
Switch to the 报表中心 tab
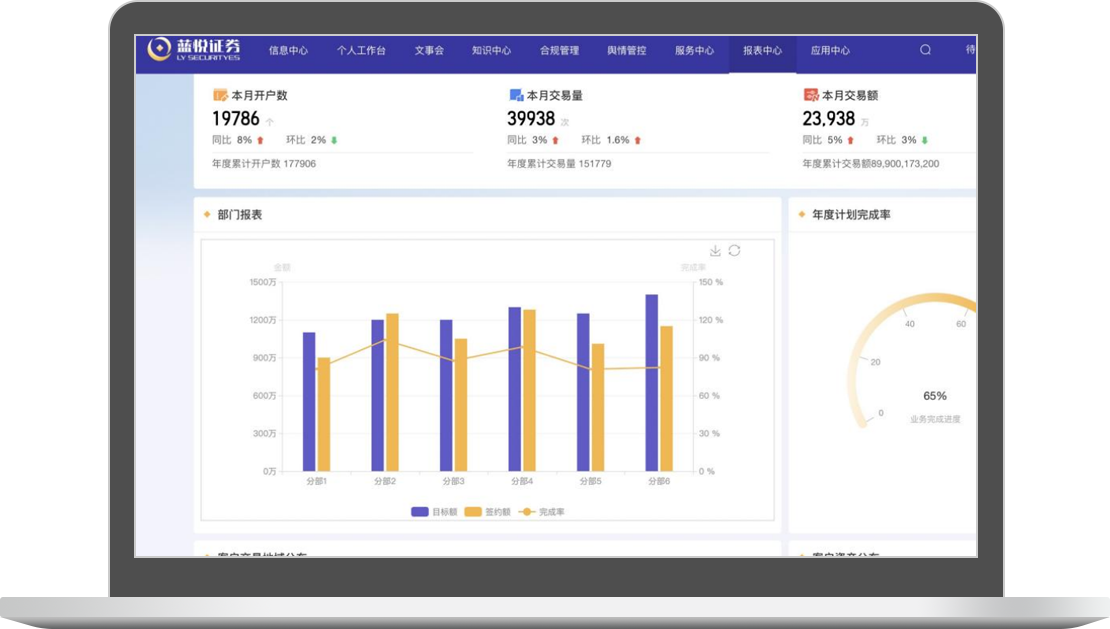coord(762,51)
